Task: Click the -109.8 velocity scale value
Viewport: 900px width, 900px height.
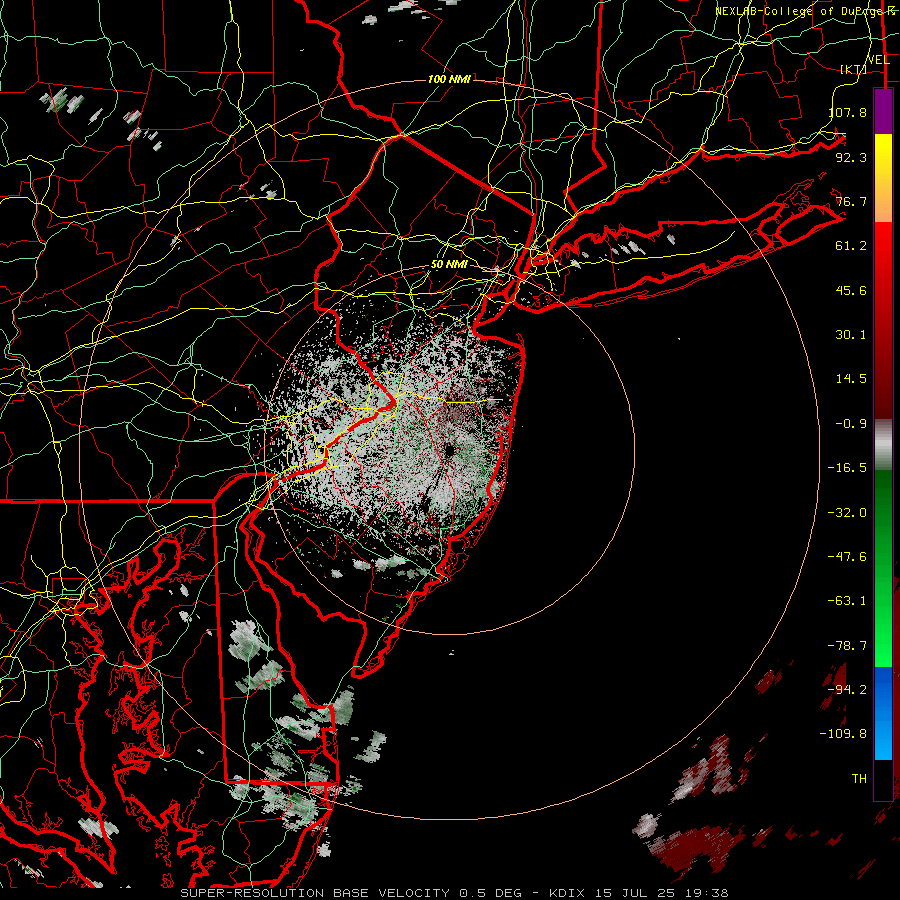Action: coord(843,734)
